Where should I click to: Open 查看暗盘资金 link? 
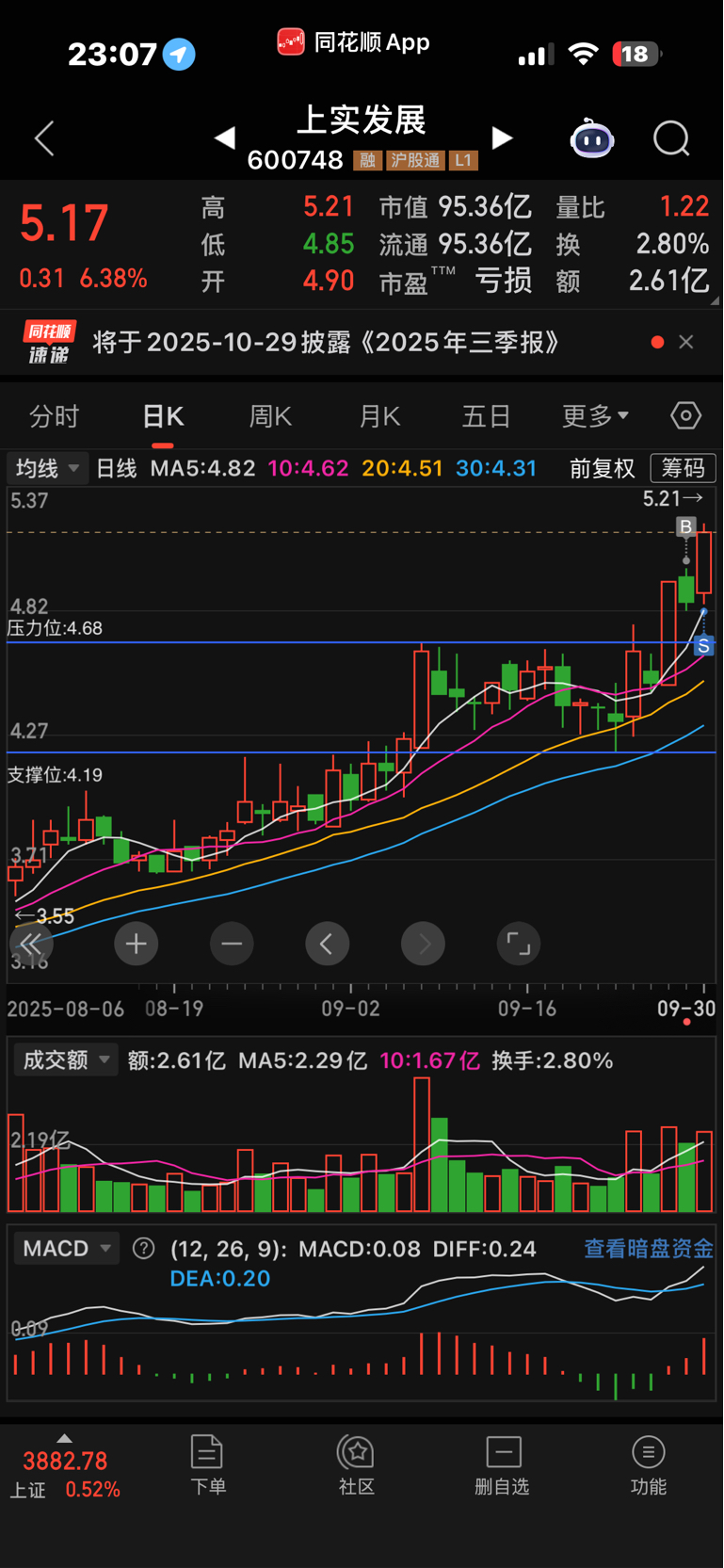(649, 1249)
